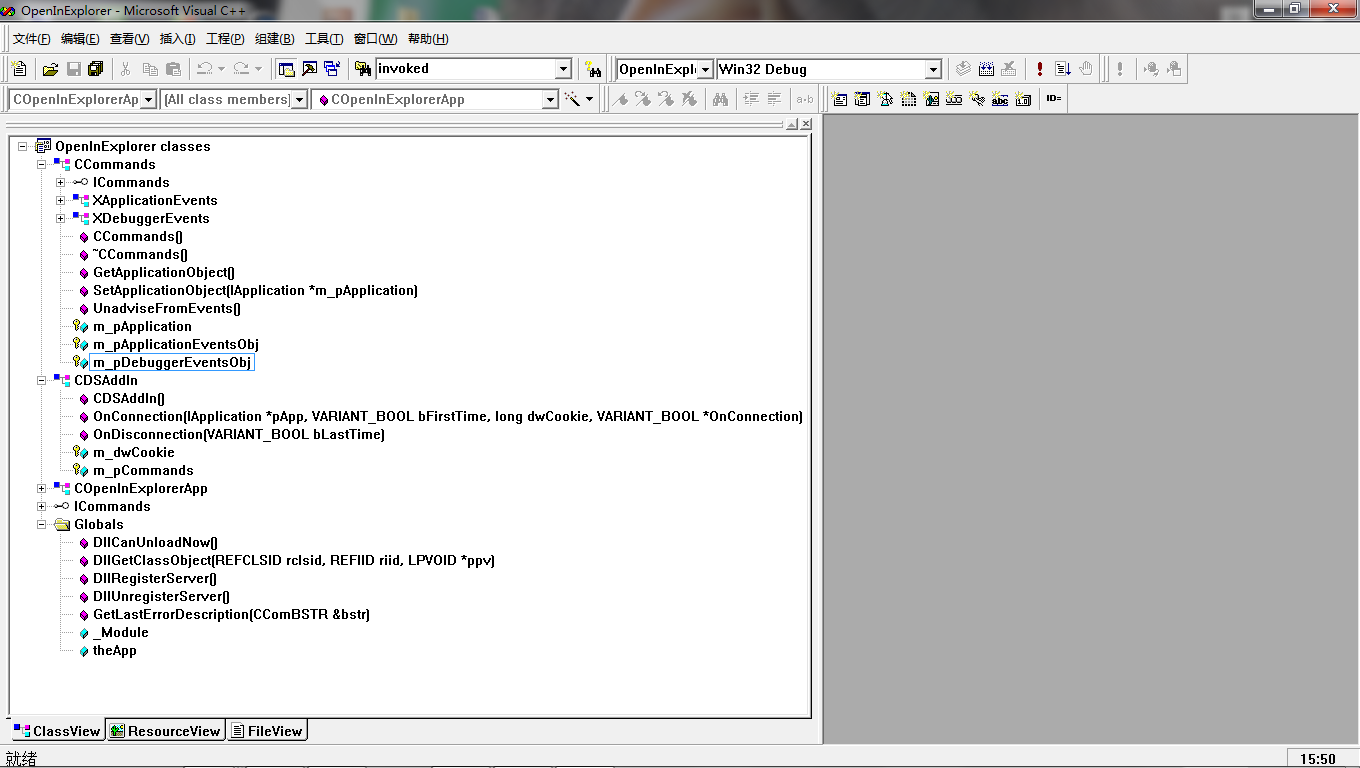This screenshot has height=768, width=1360.
Task: Open the WizardBar Actions dropdown arrow
Action: pos(590,99)
